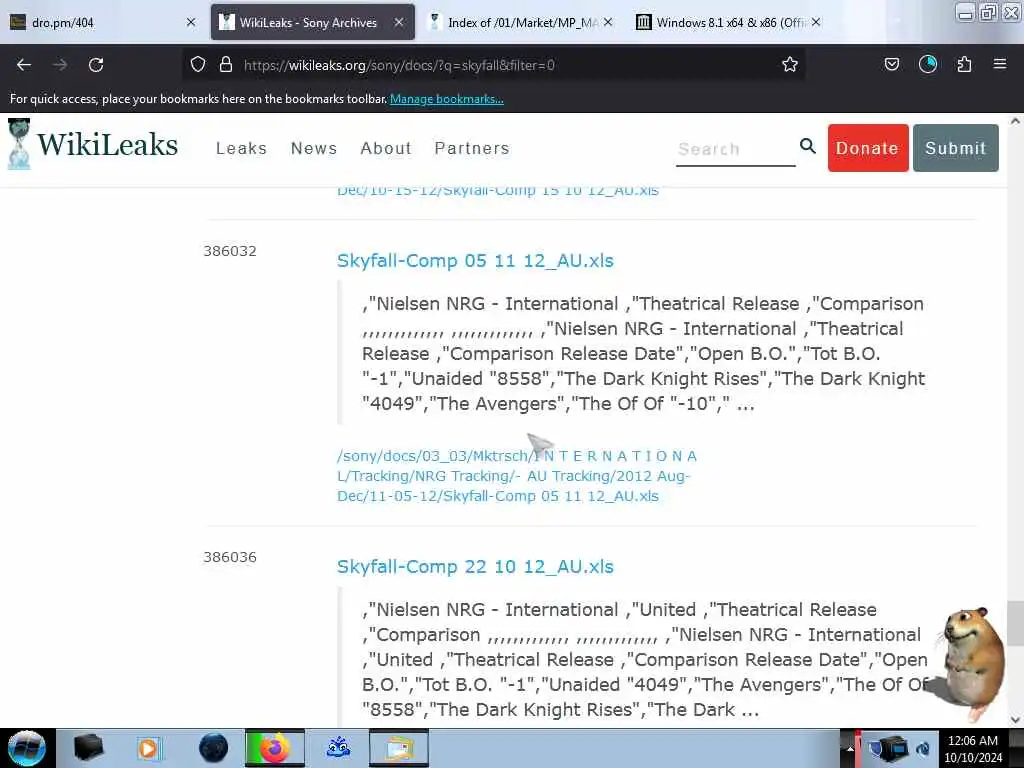
Task: Click document ID 386036
Action: click(x=230, y=557)
